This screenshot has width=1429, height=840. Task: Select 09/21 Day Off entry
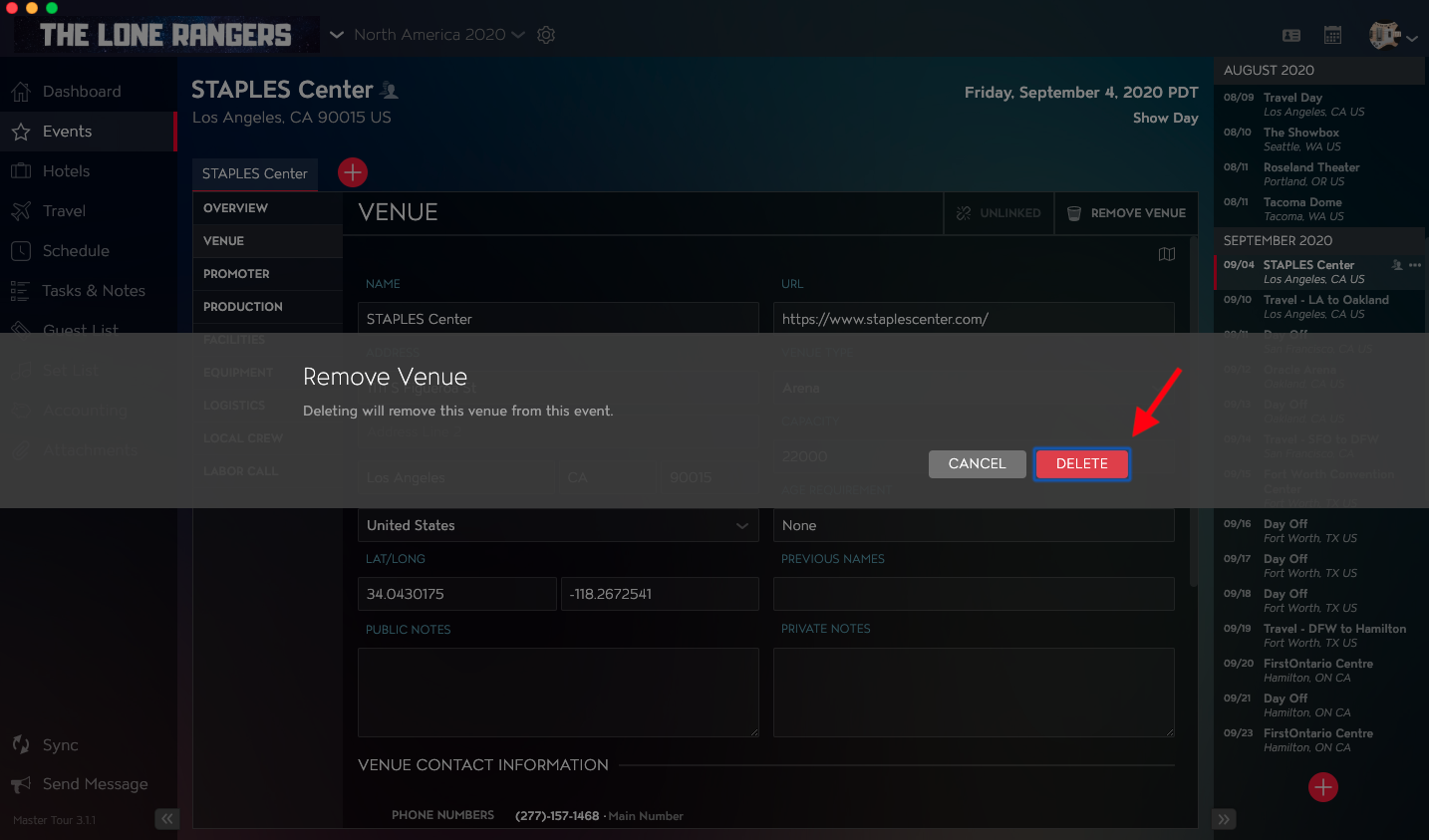pyautogui.click(x=1319, y=705)
